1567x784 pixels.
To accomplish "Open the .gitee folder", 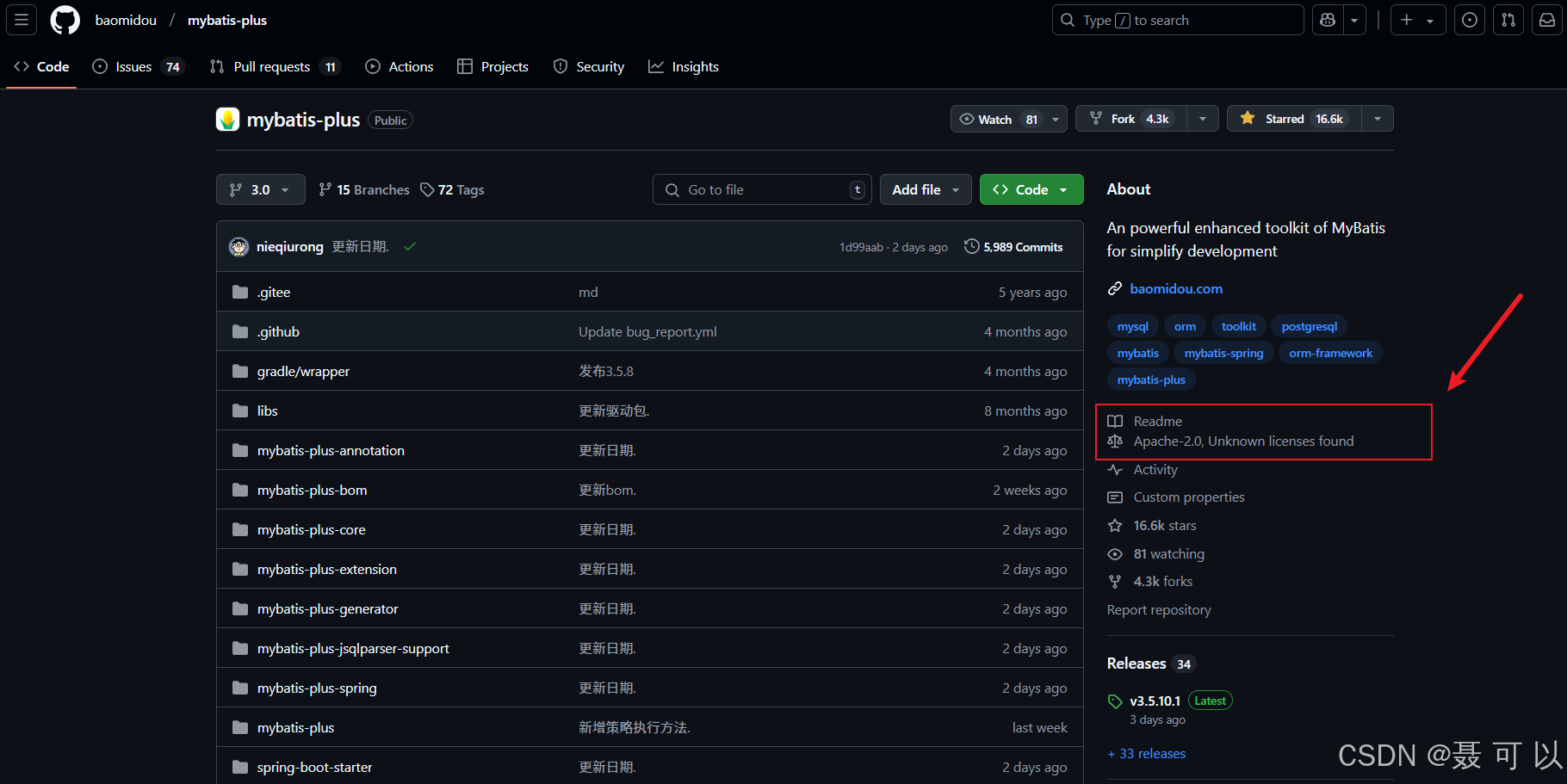I will [274, 292].
